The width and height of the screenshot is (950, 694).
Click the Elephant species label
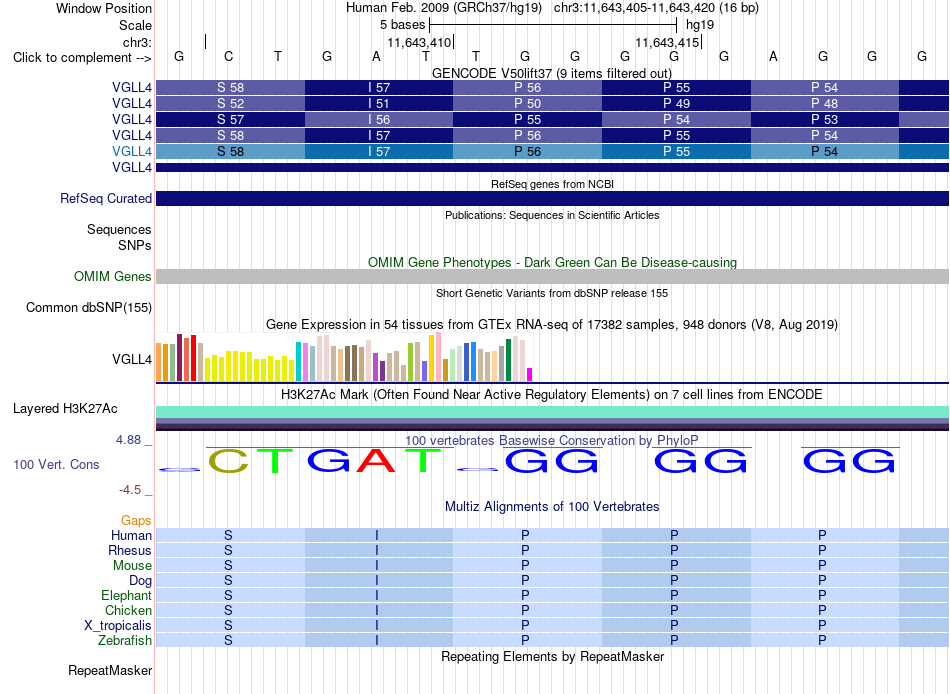[126, 595]
